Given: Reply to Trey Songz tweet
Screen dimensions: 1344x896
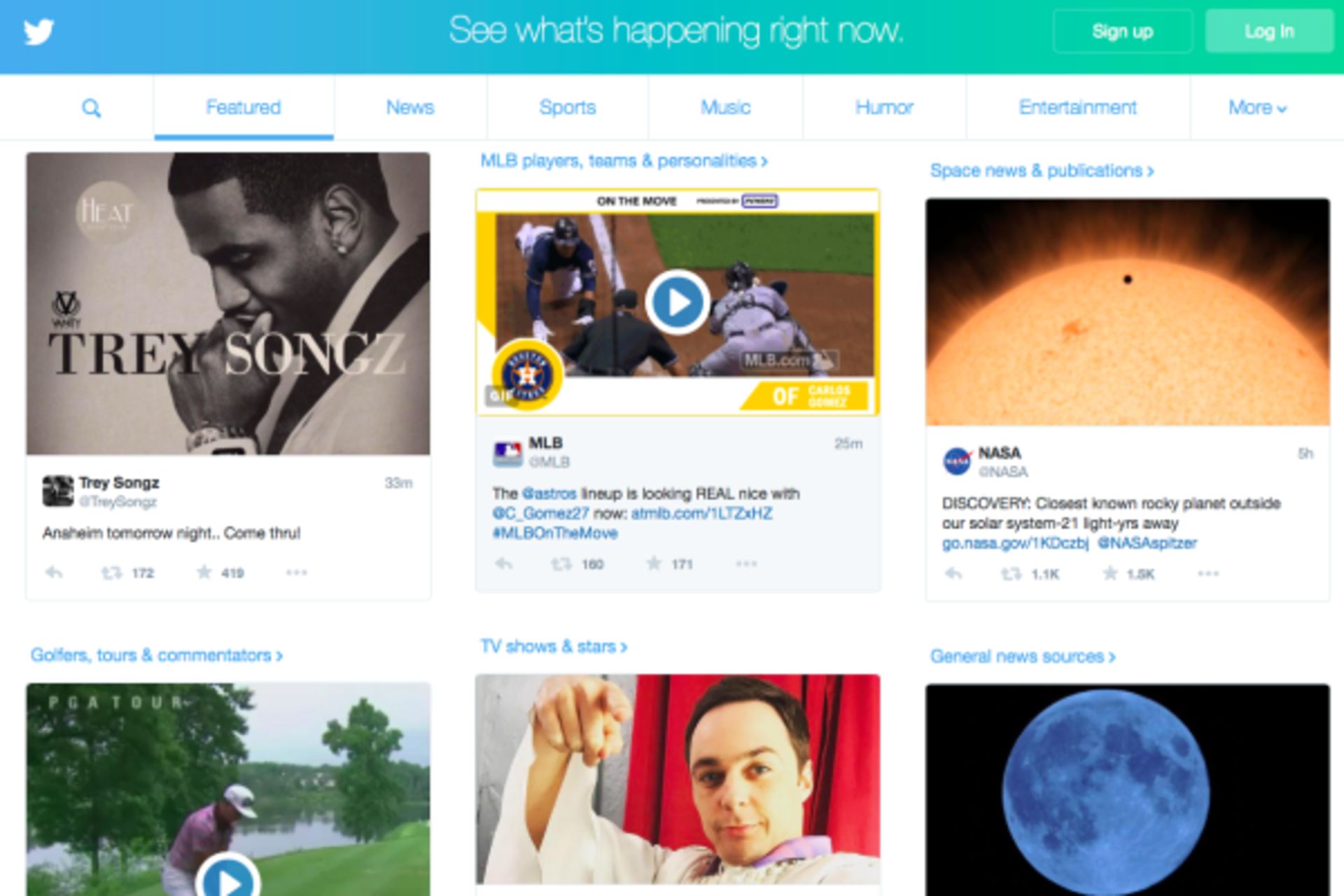Looking at the screenshot, I should (x=54, y=573).
